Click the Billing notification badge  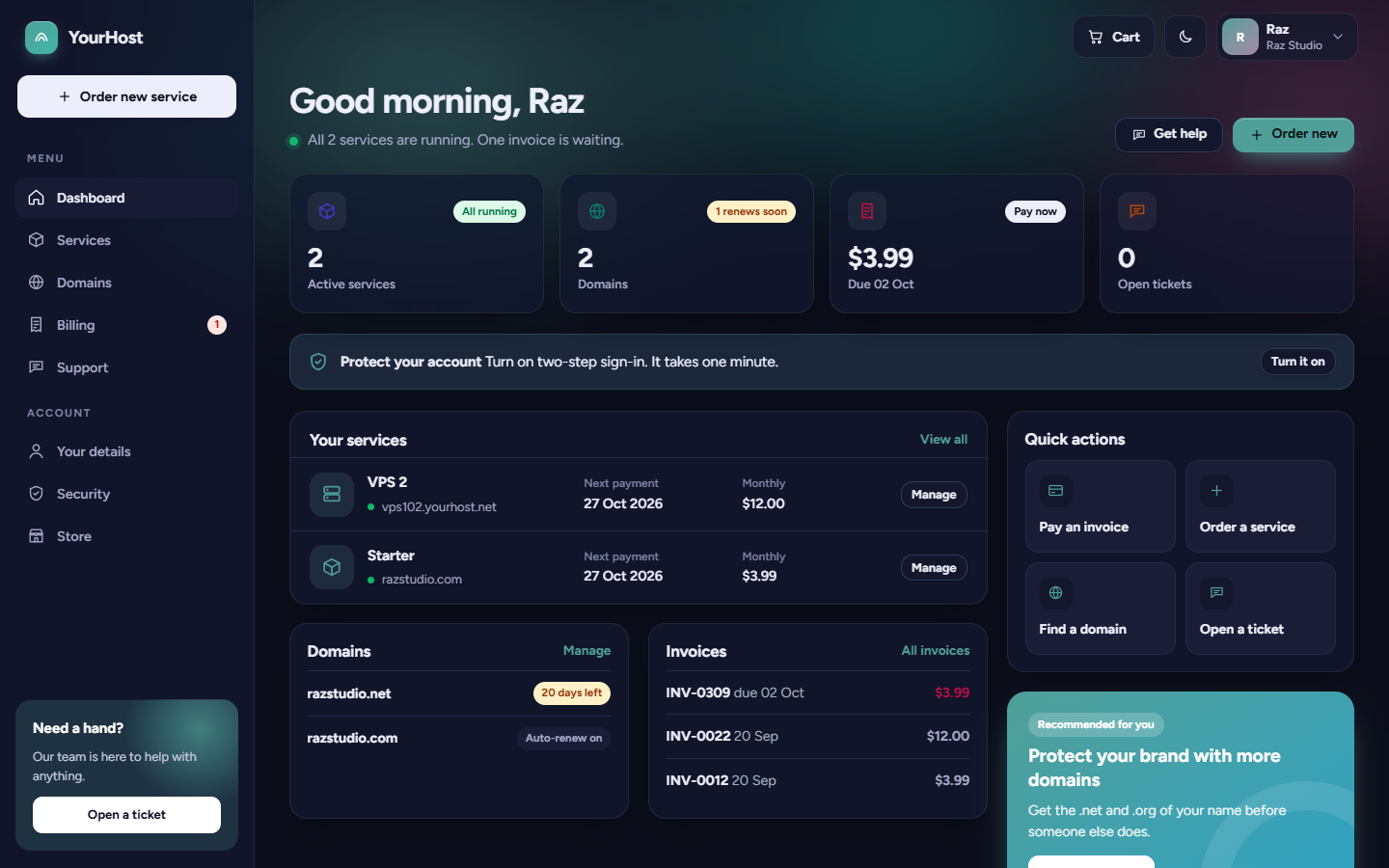coord(217,325)
